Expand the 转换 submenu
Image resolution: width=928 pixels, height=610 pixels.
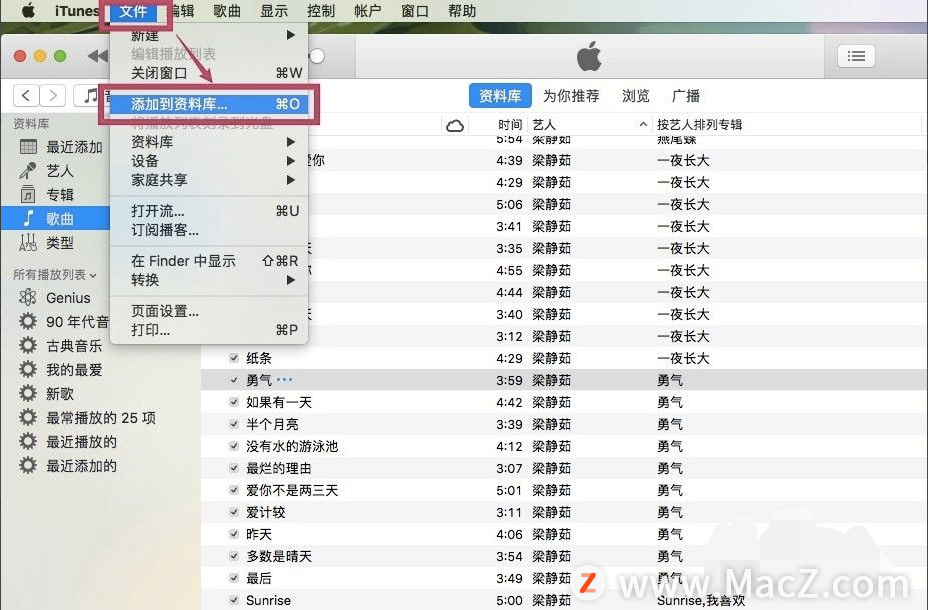point(209,280)
